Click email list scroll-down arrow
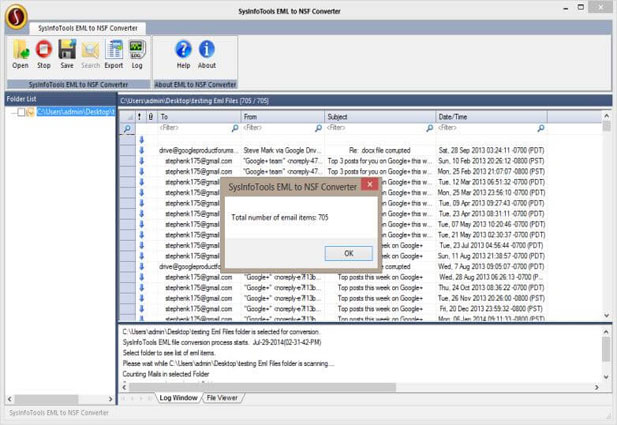This screenshot has width=617, height=425. coord(606,316)
